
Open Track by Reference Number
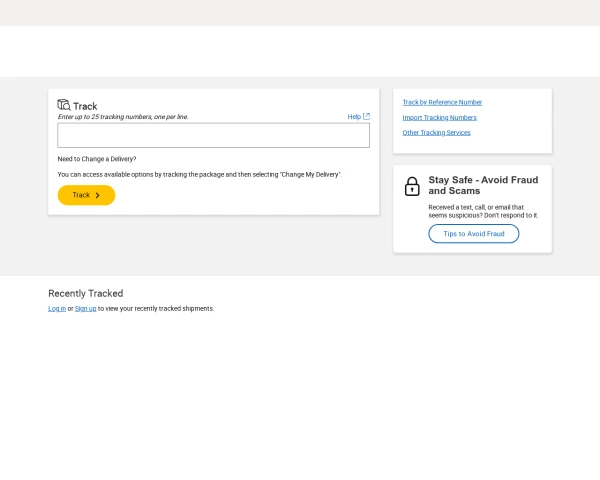click(442, 102)
